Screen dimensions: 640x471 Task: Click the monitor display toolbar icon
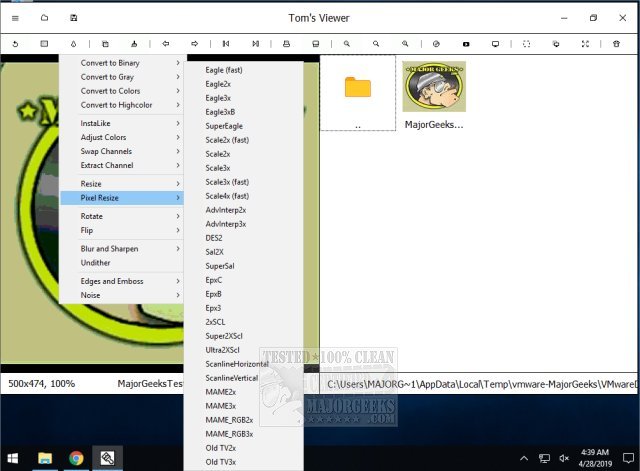[495, 44]
